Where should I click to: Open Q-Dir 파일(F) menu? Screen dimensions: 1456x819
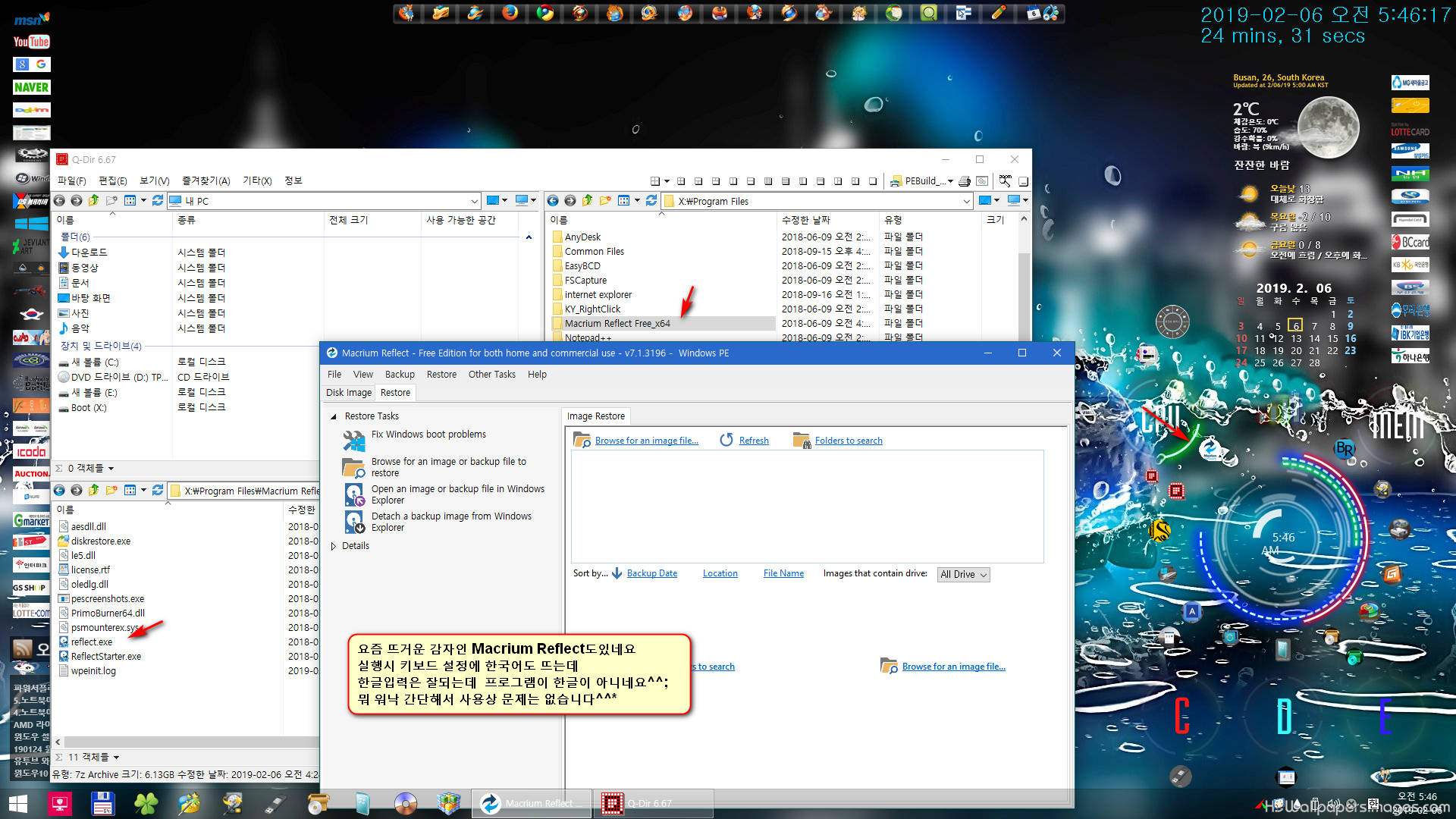click(x=72, y=180)
